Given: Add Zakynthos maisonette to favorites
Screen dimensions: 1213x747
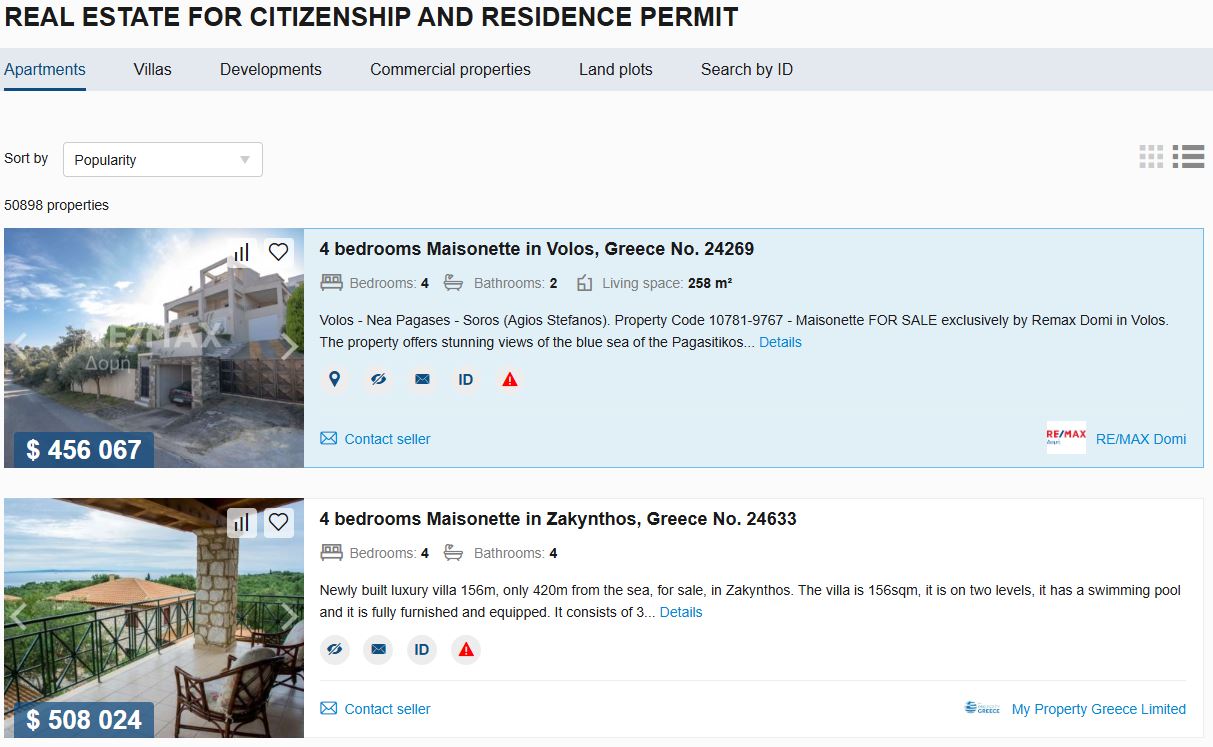Looking at the screenshot, I should pos(279,522).
